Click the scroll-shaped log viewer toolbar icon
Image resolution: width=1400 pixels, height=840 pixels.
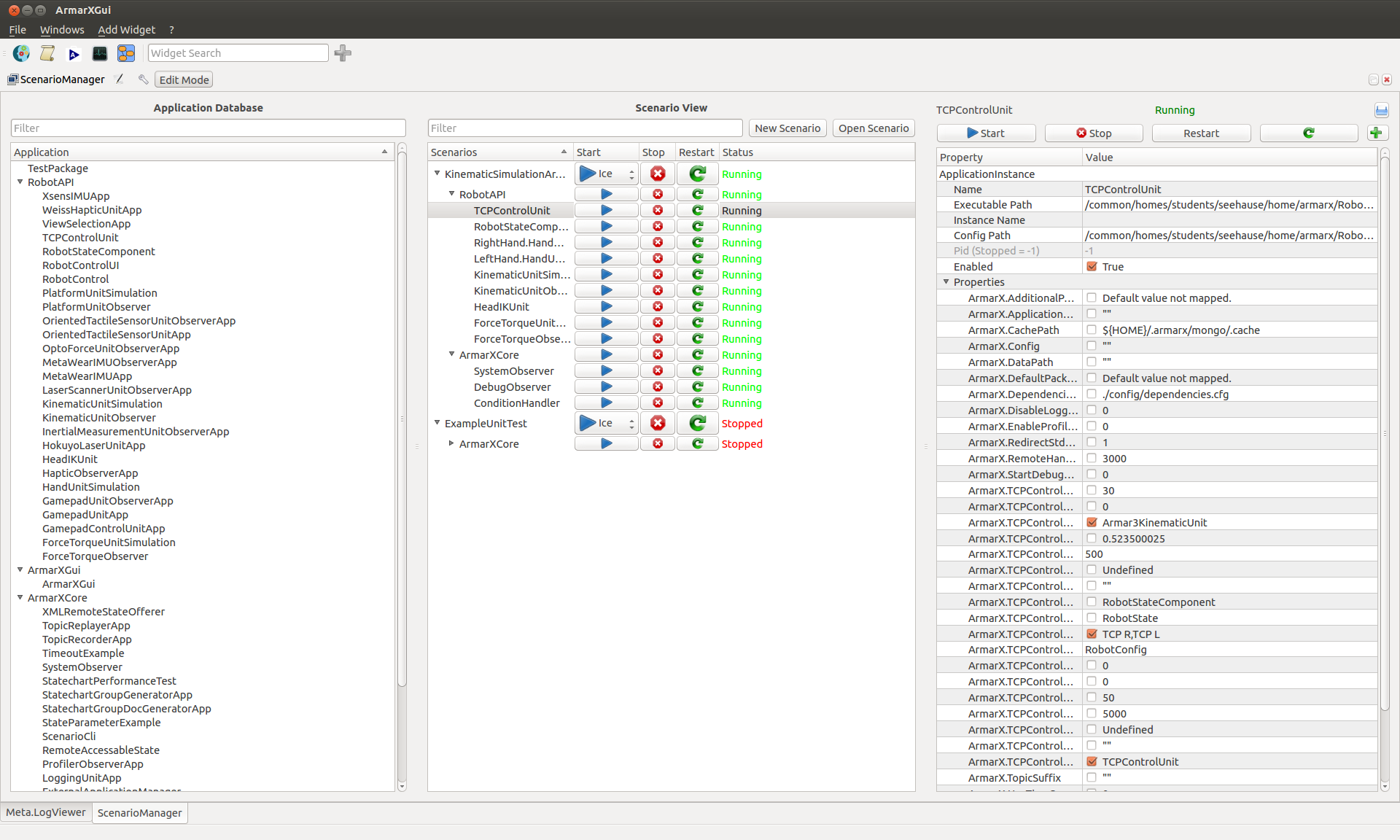coord(47,53)
